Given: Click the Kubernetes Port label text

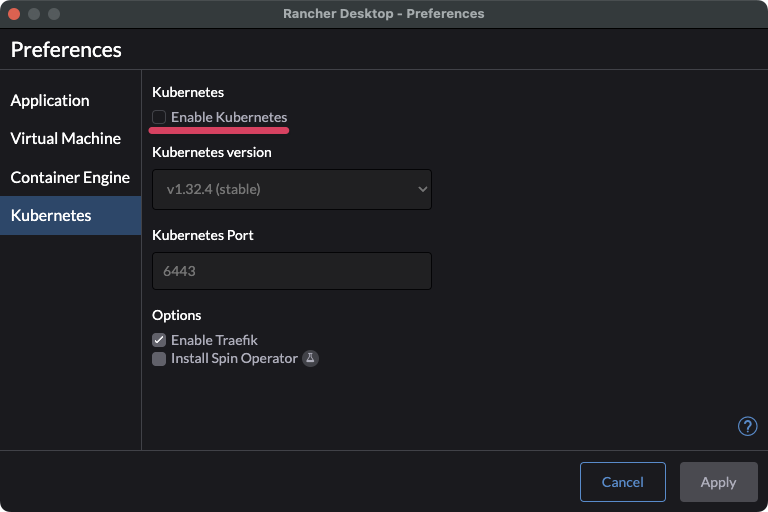Looking at the screenshot, I should (x=203, y=235).
